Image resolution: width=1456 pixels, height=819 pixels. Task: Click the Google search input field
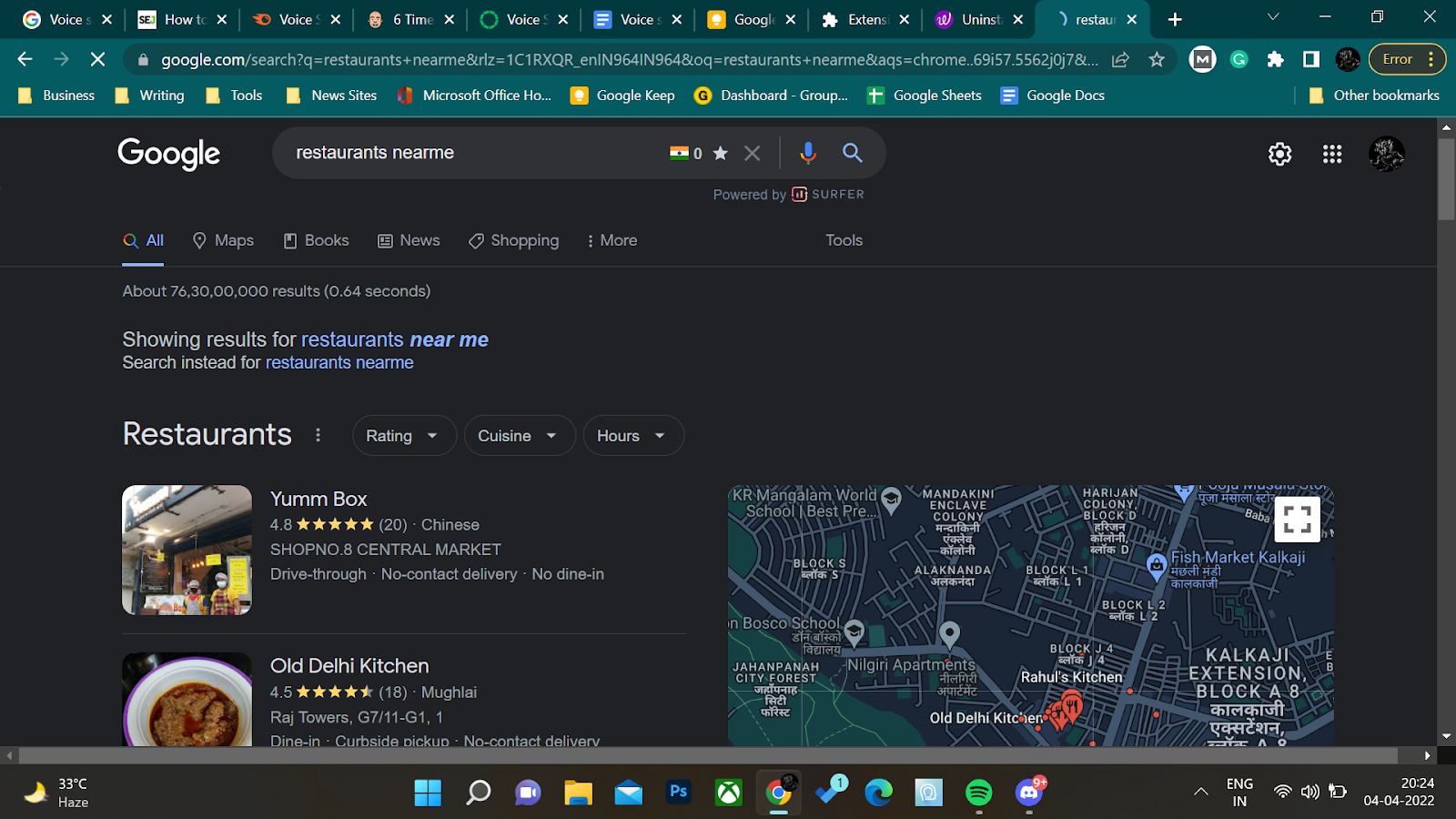point(473,153)
